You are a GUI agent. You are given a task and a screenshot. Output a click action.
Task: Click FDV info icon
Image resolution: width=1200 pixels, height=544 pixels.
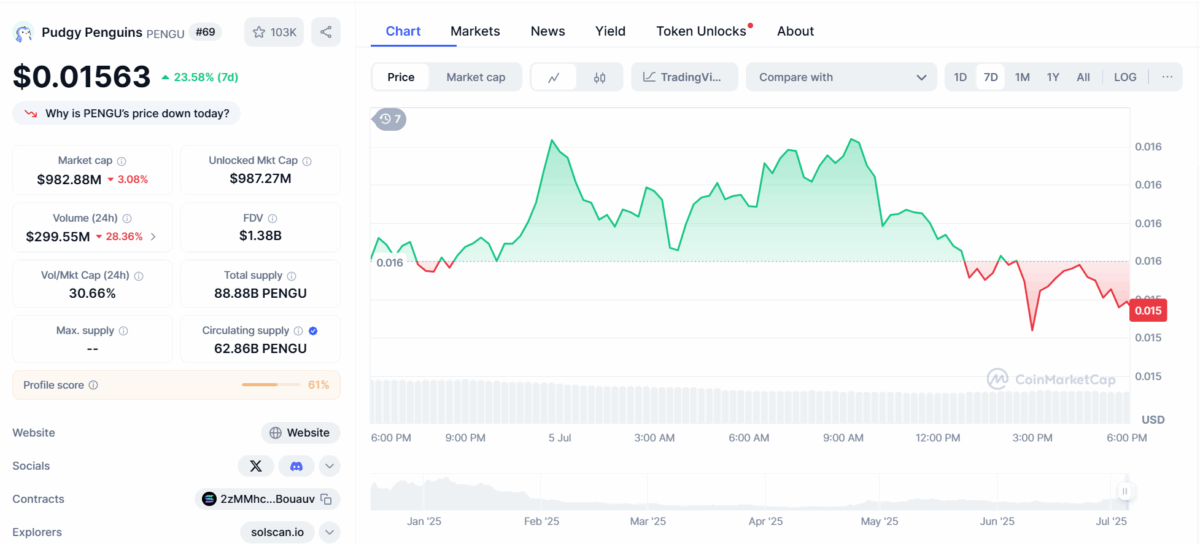(272, 218)
